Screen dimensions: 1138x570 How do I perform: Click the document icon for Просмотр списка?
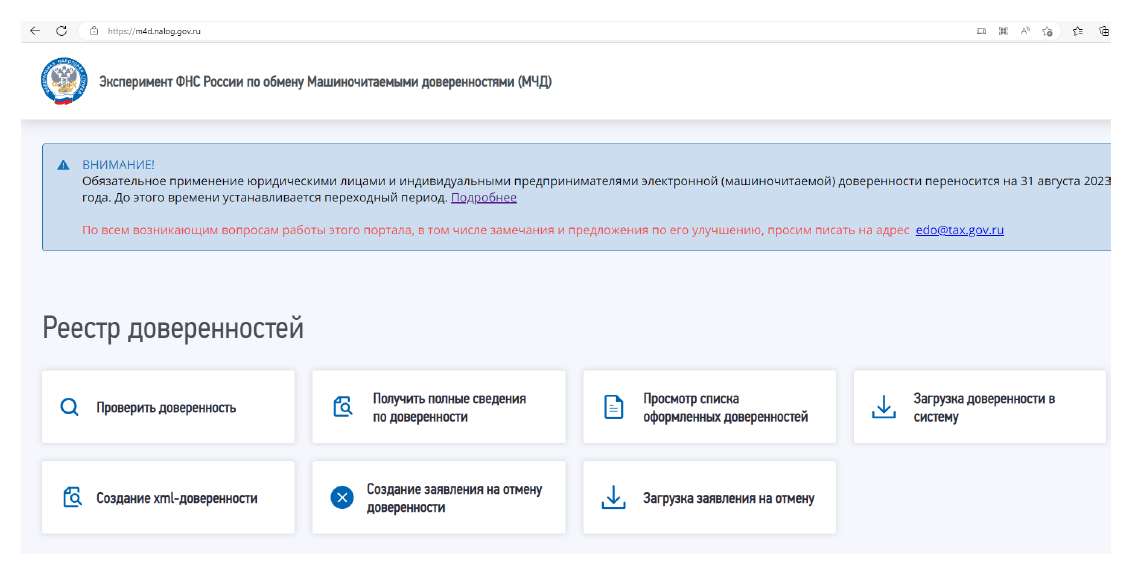(613, 407)
